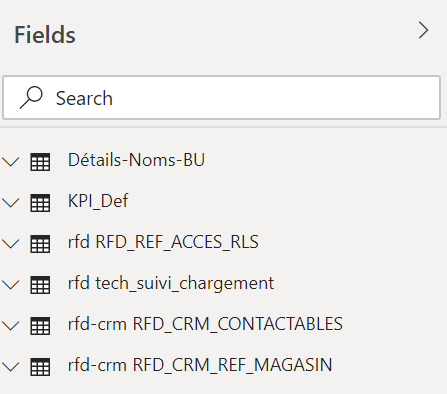Click the table icon beside KPI_Def
447x394 pixels.
point(40,203)
